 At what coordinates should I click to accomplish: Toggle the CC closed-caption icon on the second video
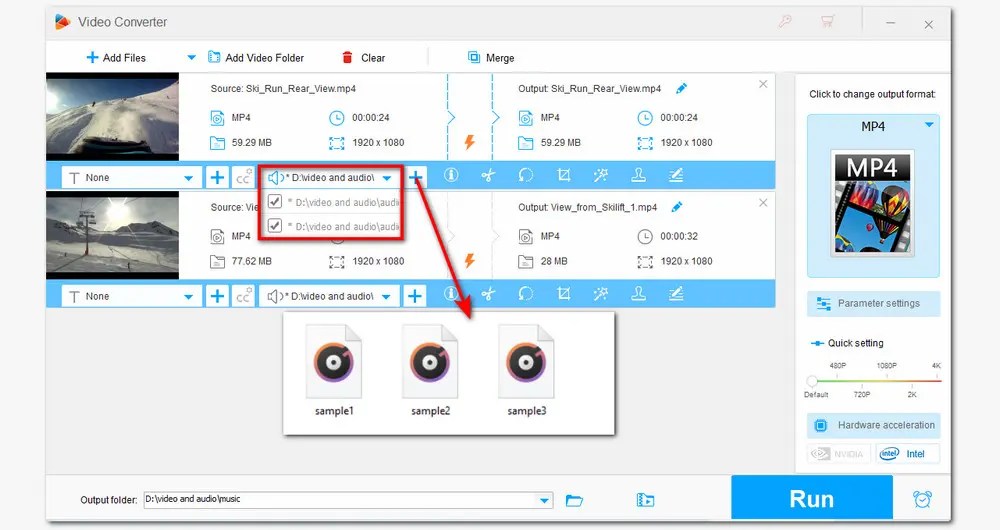tap(243, 296)
